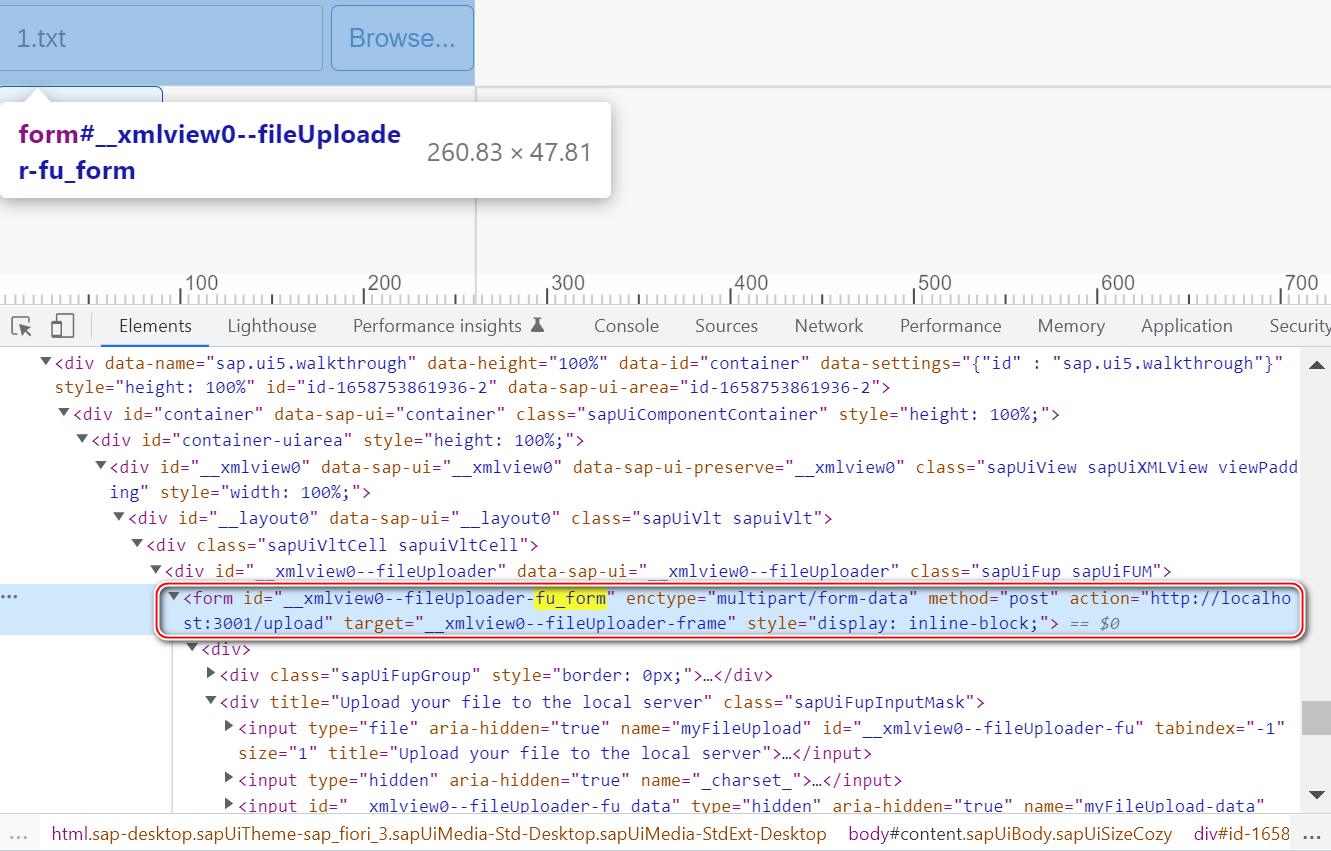Open the Network tab
Image resolution: width=1331 pixels, height=851 pixels.
pyautogui.click(x=828, y=326)
